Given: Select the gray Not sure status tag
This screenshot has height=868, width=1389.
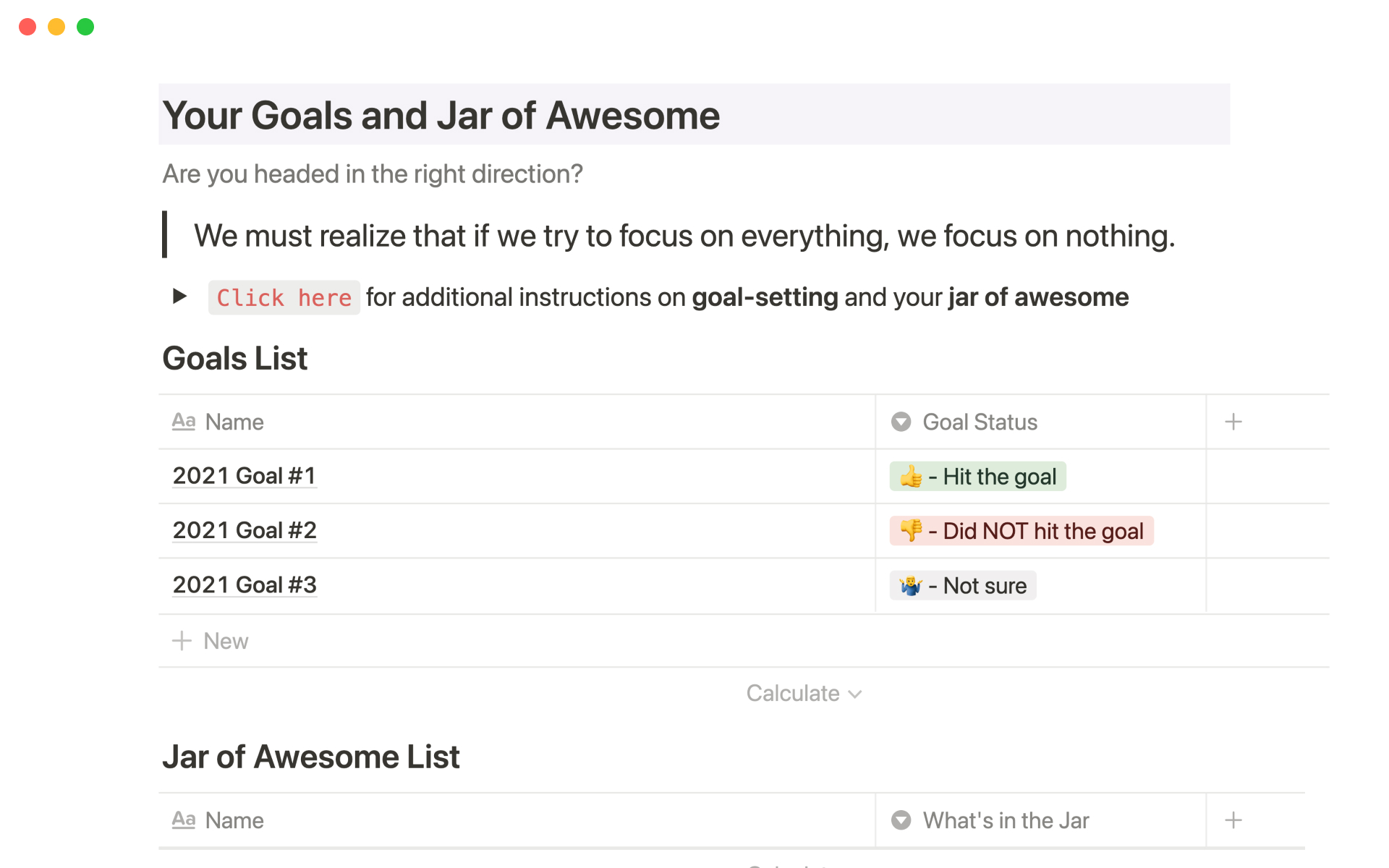Looking at the screenshot, I should (x=963, y=586).
